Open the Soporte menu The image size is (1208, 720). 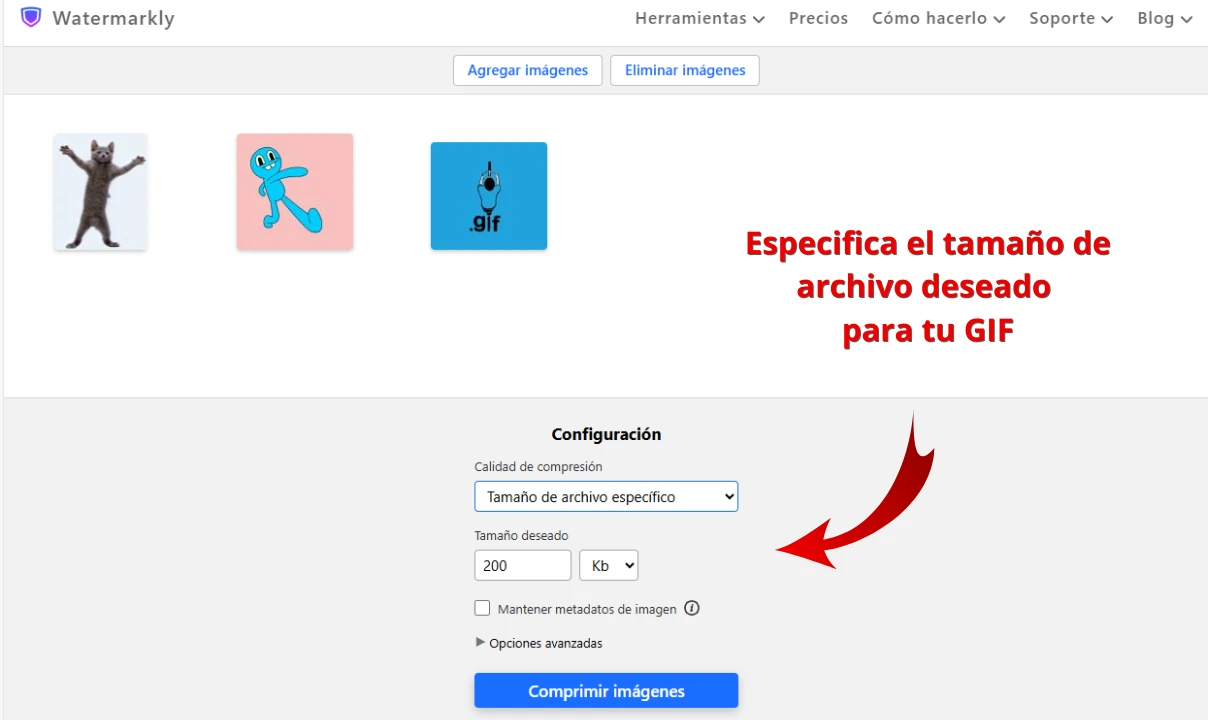click(1070, 18)
